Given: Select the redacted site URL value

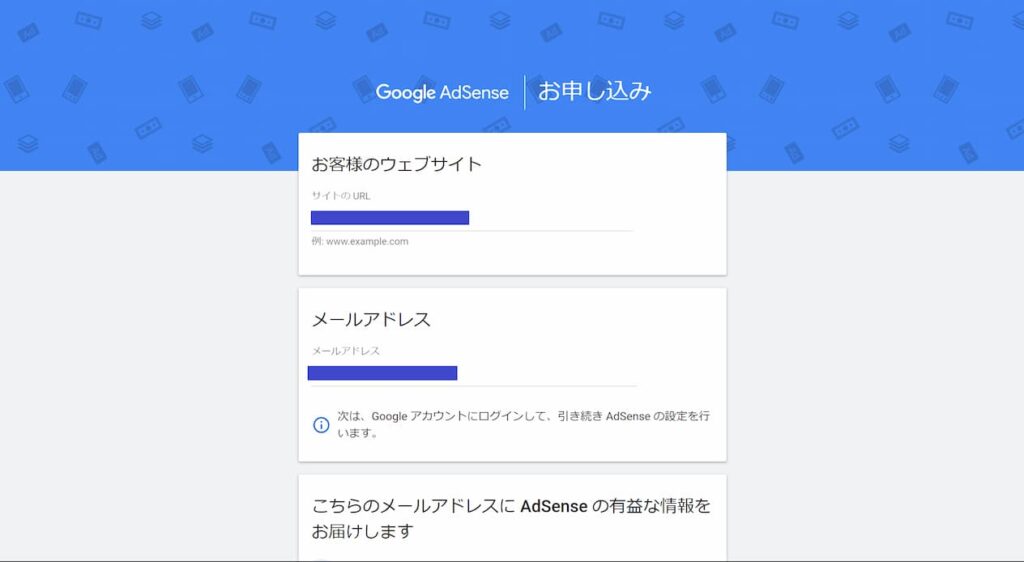Looking at the screenshot, I should point(390,218).
